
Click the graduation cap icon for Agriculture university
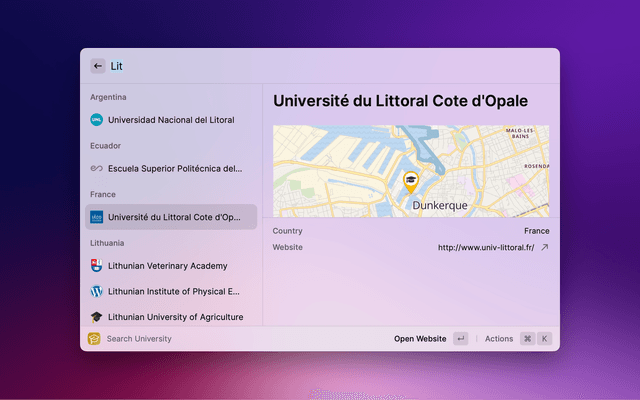click(x=97, y=317)
